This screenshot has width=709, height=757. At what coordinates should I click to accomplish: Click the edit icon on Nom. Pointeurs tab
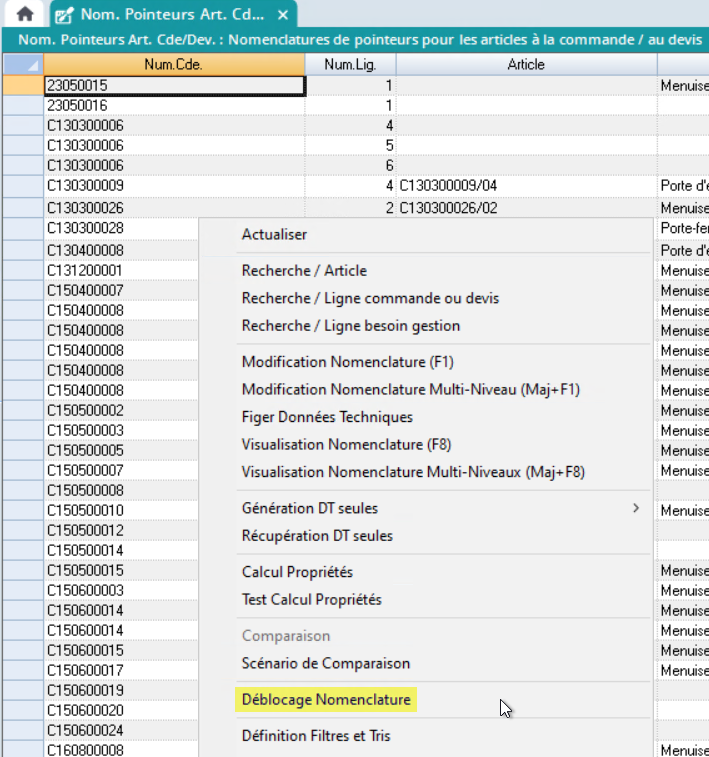pyautogui.click(x=64, y=15)
